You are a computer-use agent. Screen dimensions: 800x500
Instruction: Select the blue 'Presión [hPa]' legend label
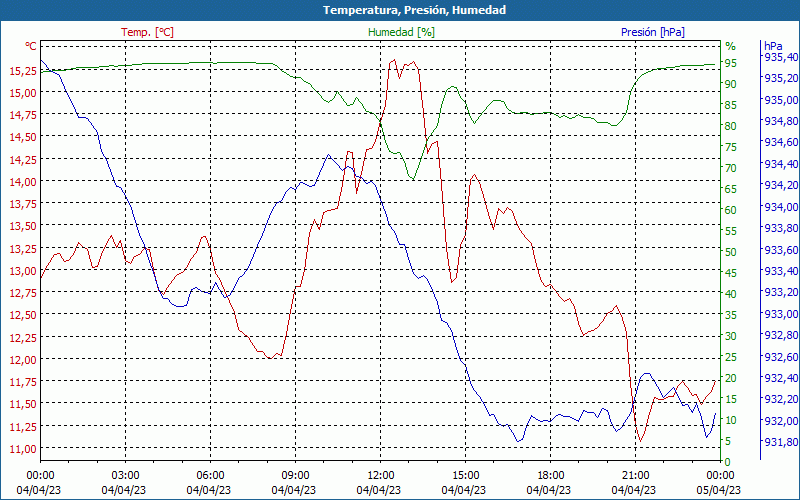[653, 32]
